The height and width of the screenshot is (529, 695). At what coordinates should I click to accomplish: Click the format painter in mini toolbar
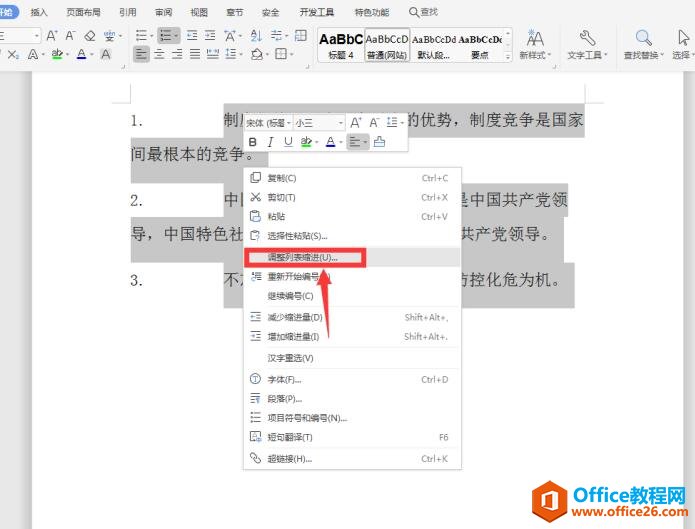pos(379,142)
